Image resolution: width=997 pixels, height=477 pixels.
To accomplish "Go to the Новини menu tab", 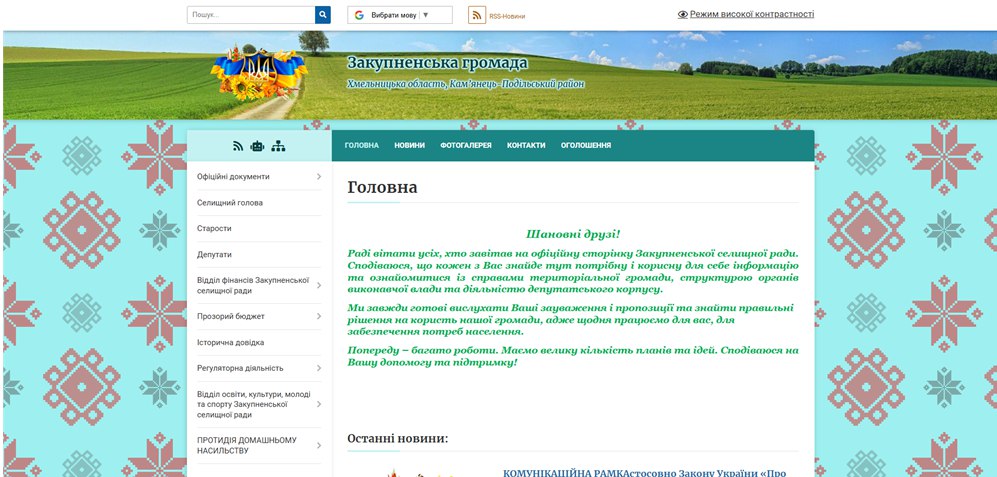I will click(x=409, y=146).
